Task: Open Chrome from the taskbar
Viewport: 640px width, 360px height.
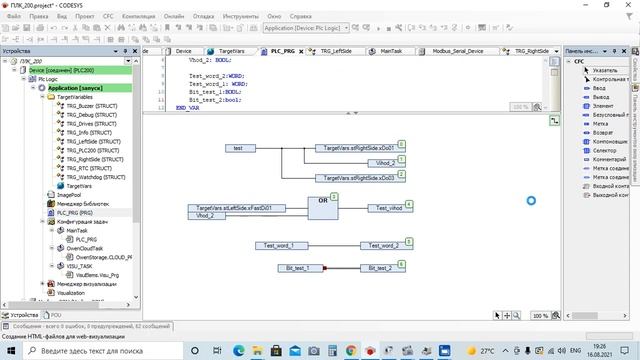Action: (x=351, y=351)
